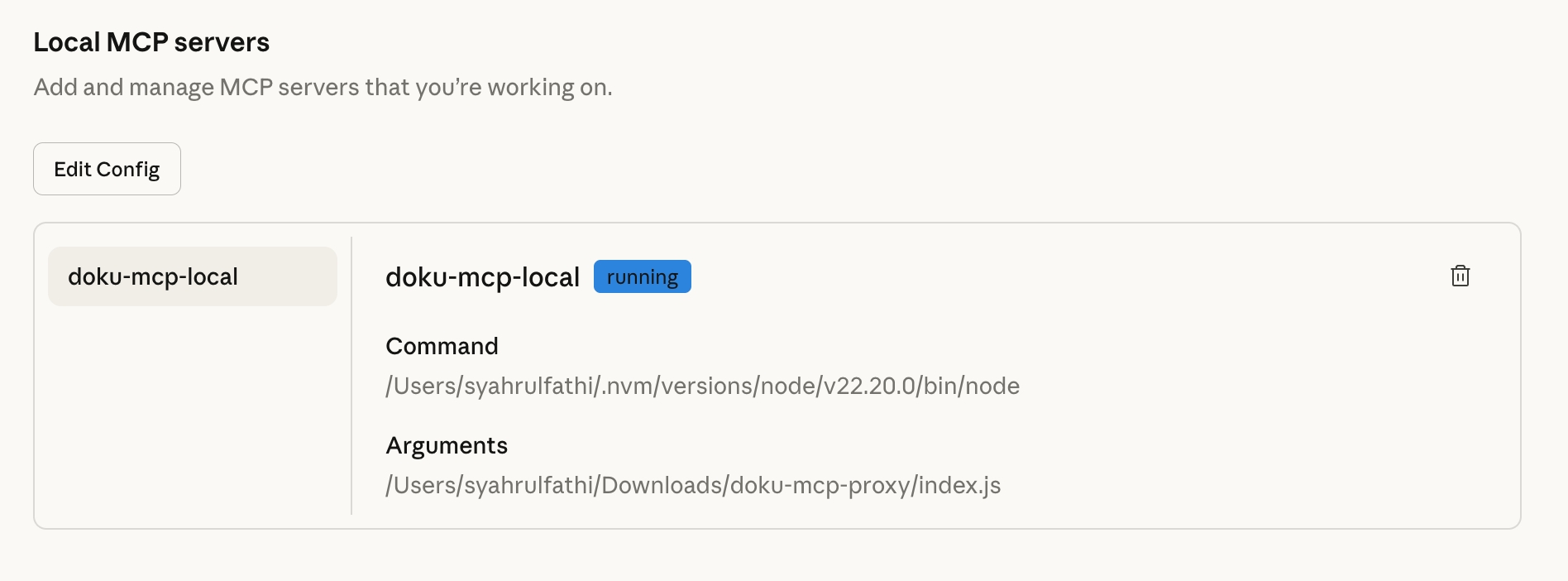Screen dimensions: 1568x581
Task: Click 'v22.20.0' in the command path
Action: tap(870, 386)
